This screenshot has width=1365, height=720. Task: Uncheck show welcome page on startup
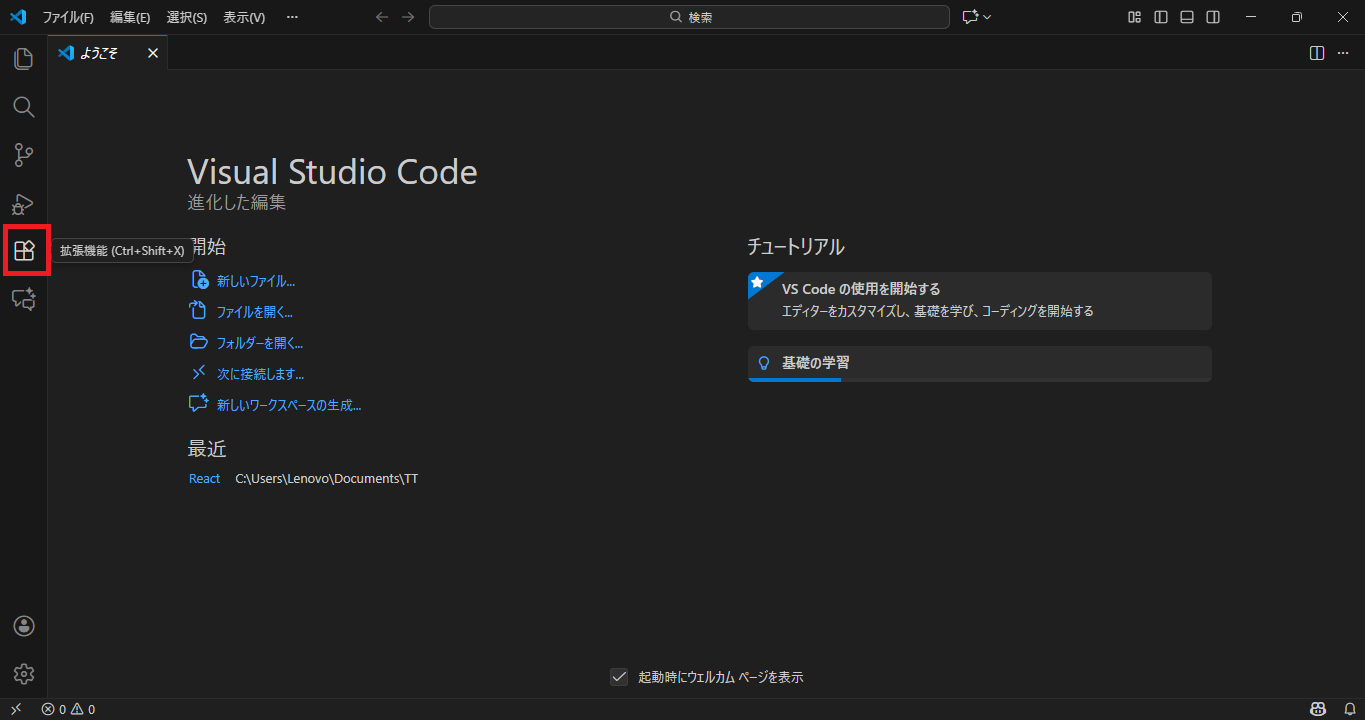click(x=619, y=677)
